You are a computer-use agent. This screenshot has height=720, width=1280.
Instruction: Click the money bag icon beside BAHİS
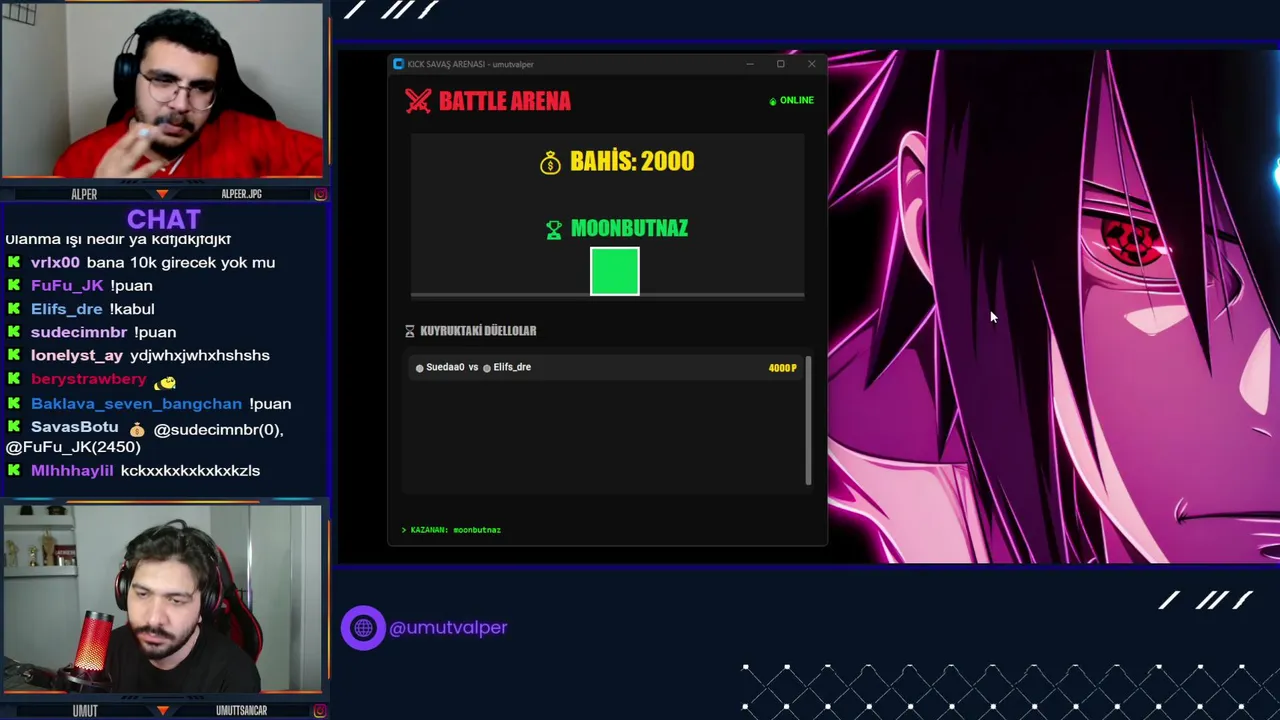550,163
